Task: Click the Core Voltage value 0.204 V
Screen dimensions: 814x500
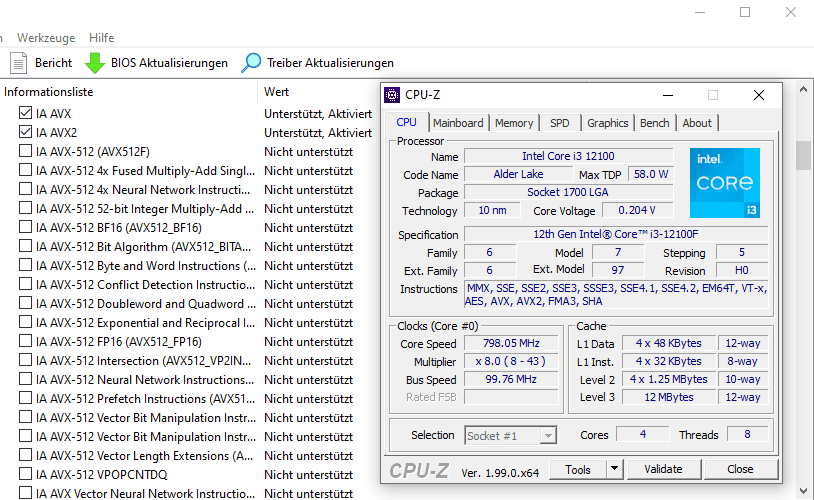Action: [x=637, y=210]
